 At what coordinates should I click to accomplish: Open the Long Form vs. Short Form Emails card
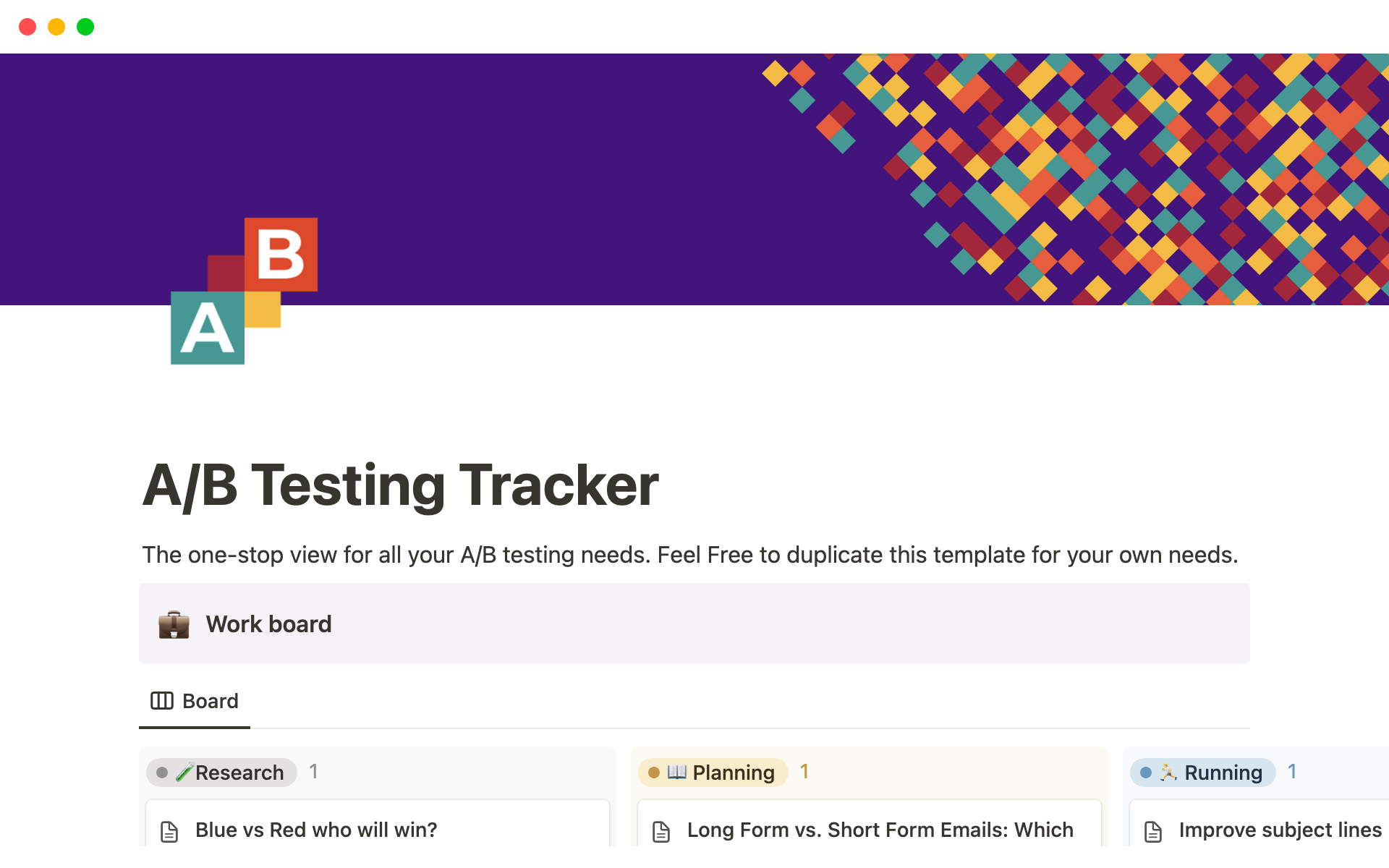[880, 830]
